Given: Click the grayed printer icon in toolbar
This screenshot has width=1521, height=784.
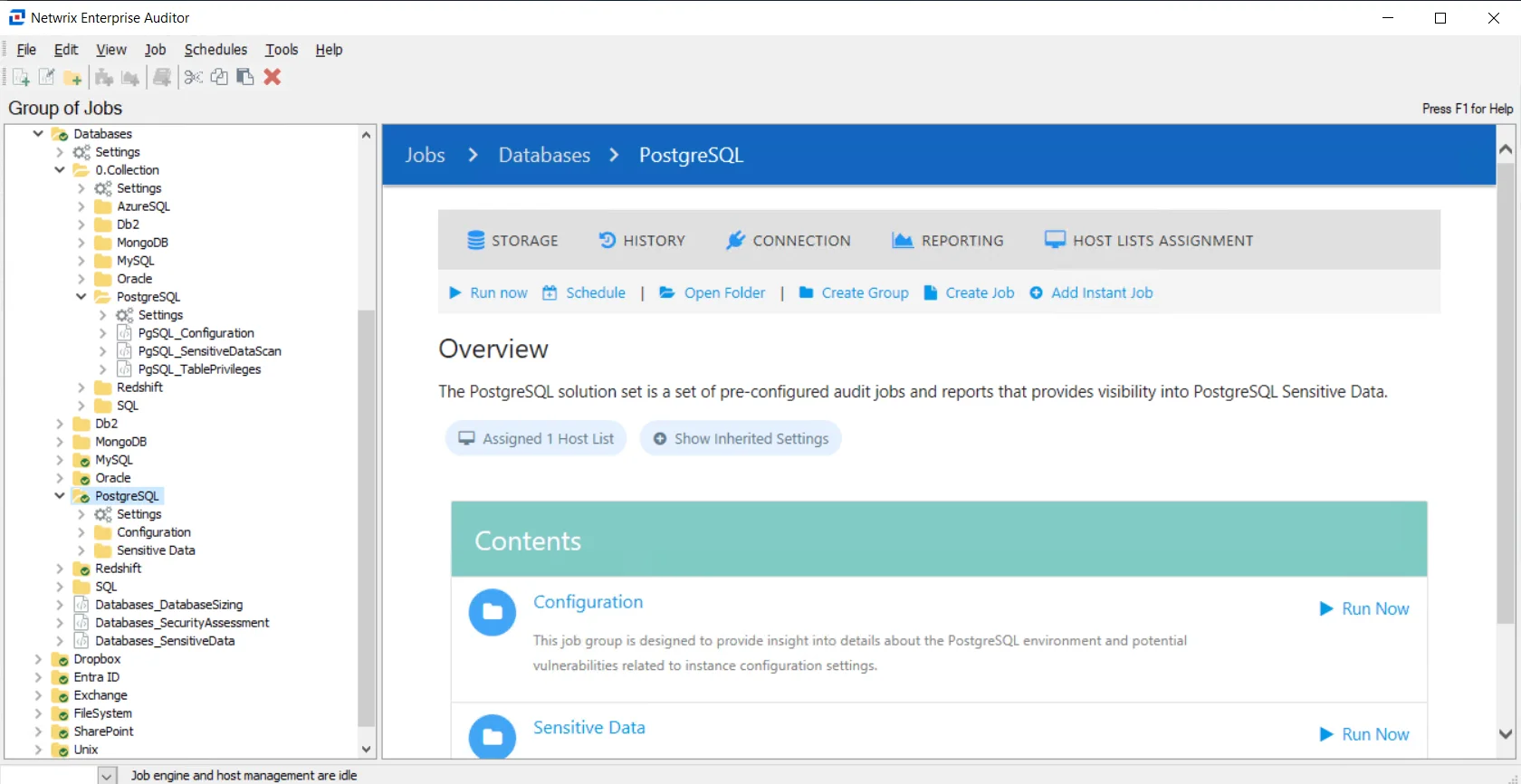Looking at the screenshot, I should [x=162, y=77].
